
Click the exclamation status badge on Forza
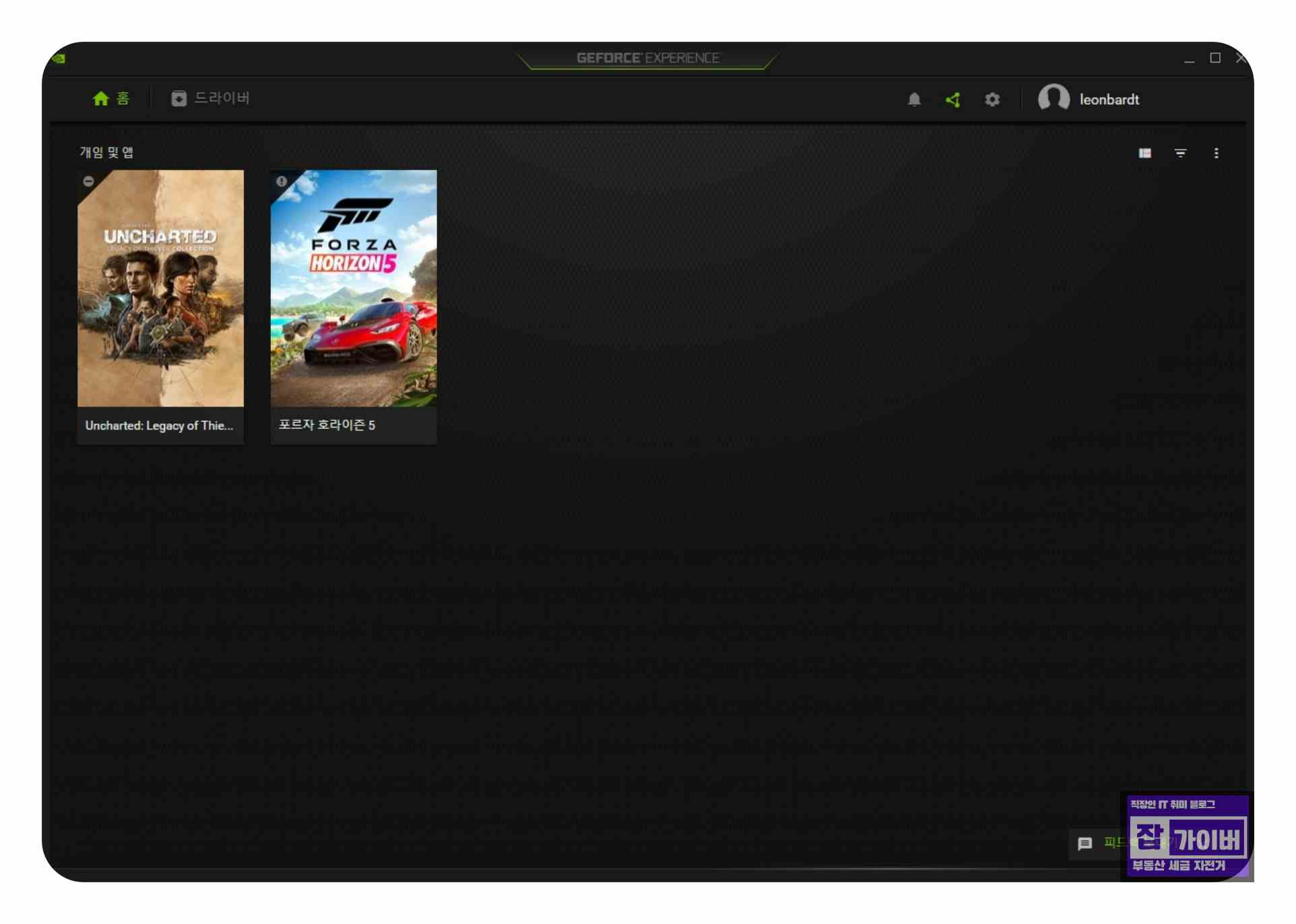282,181
